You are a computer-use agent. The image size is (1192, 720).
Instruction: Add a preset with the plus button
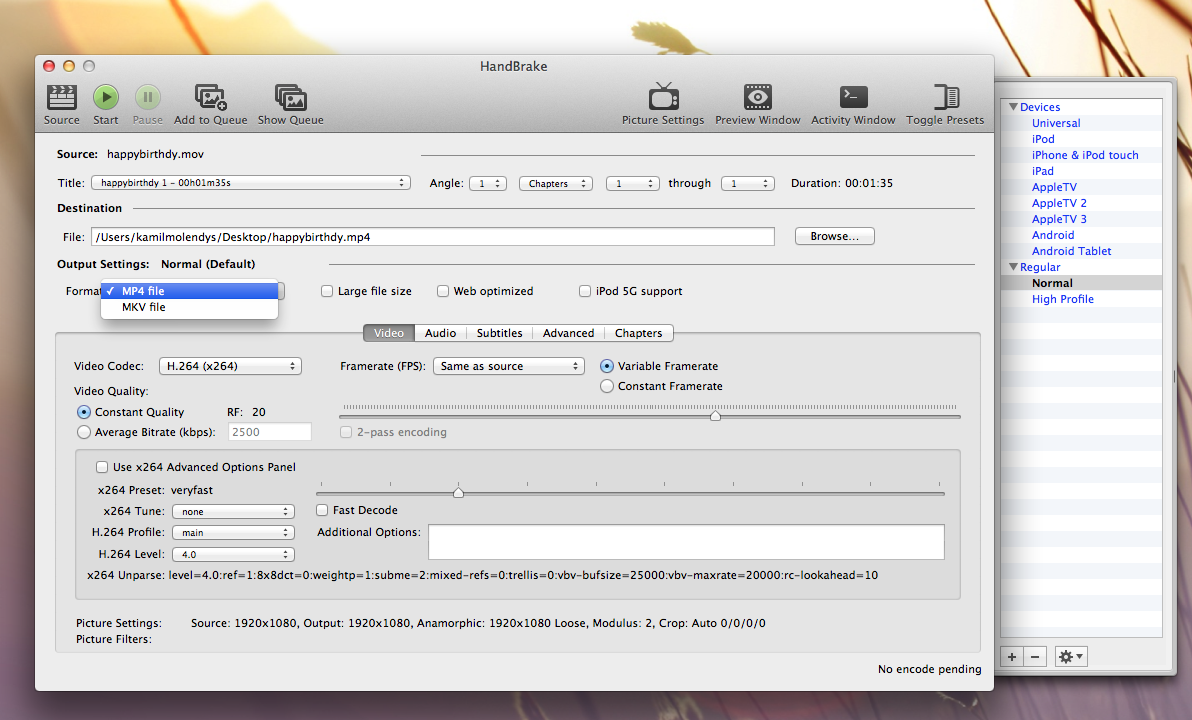point(1012,657)
